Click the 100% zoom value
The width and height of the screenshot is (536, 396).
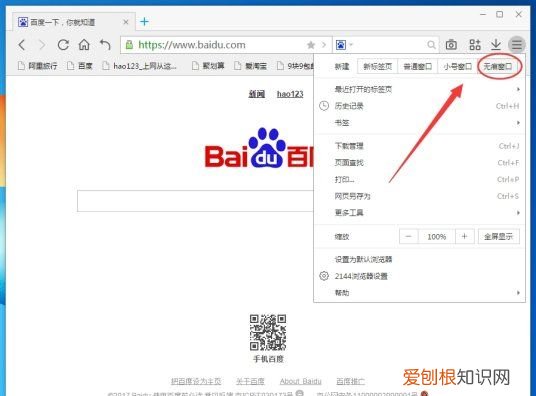pyautogui.click(x=437, y=236)
